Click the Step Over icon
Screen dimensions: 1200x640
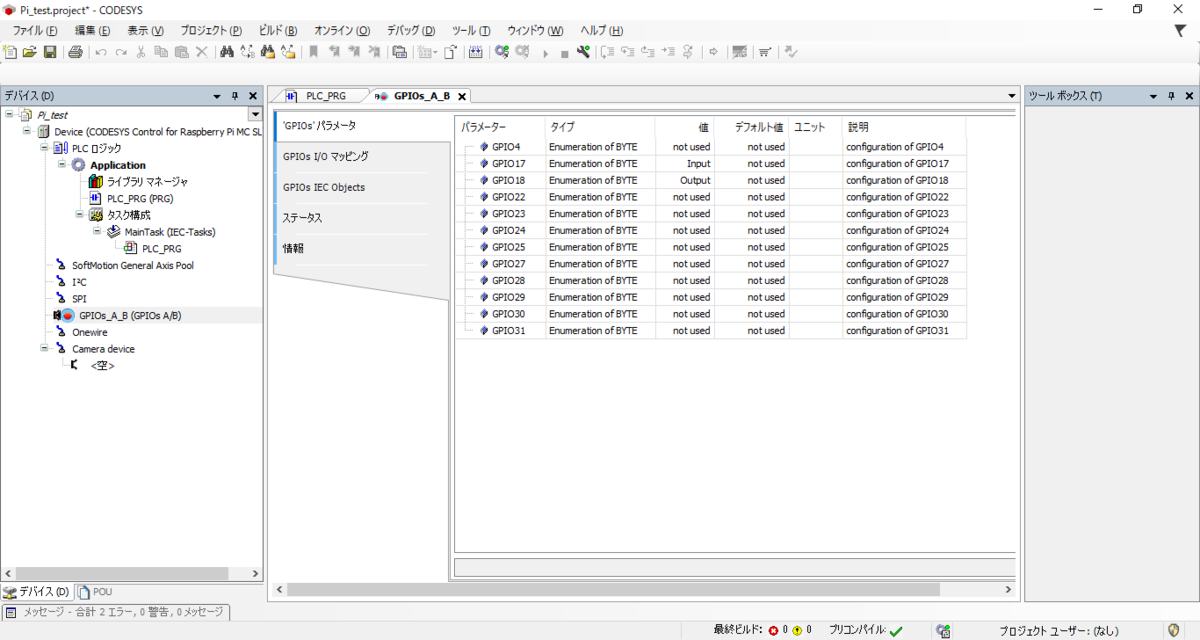pos(608,52)
